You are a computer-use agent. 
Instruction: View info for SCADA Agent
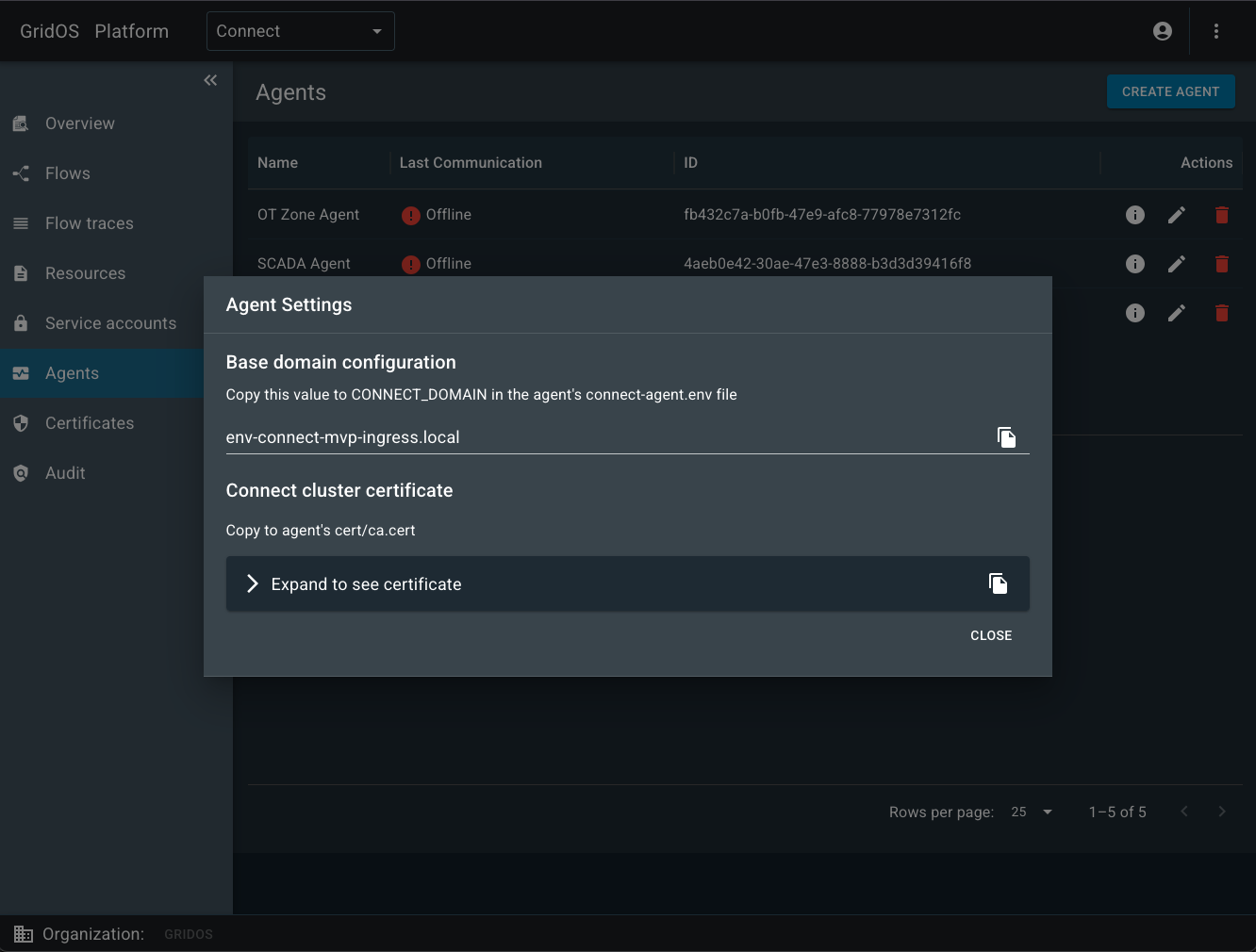coord(1135,264)
